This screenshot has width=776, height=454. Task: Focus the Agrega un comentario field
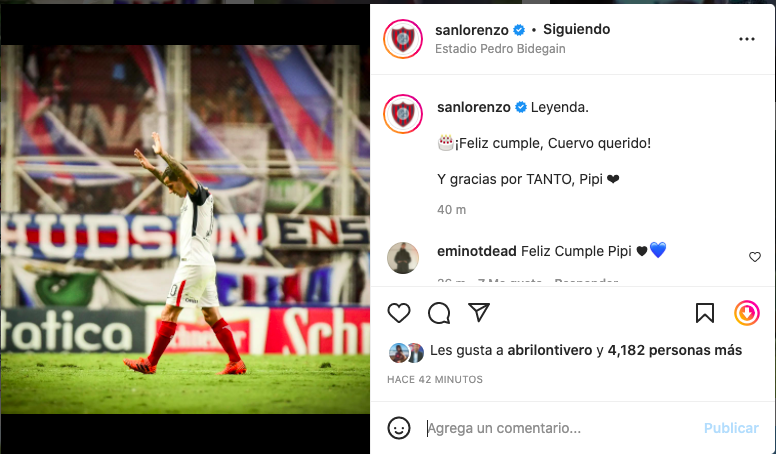point(559,428)
